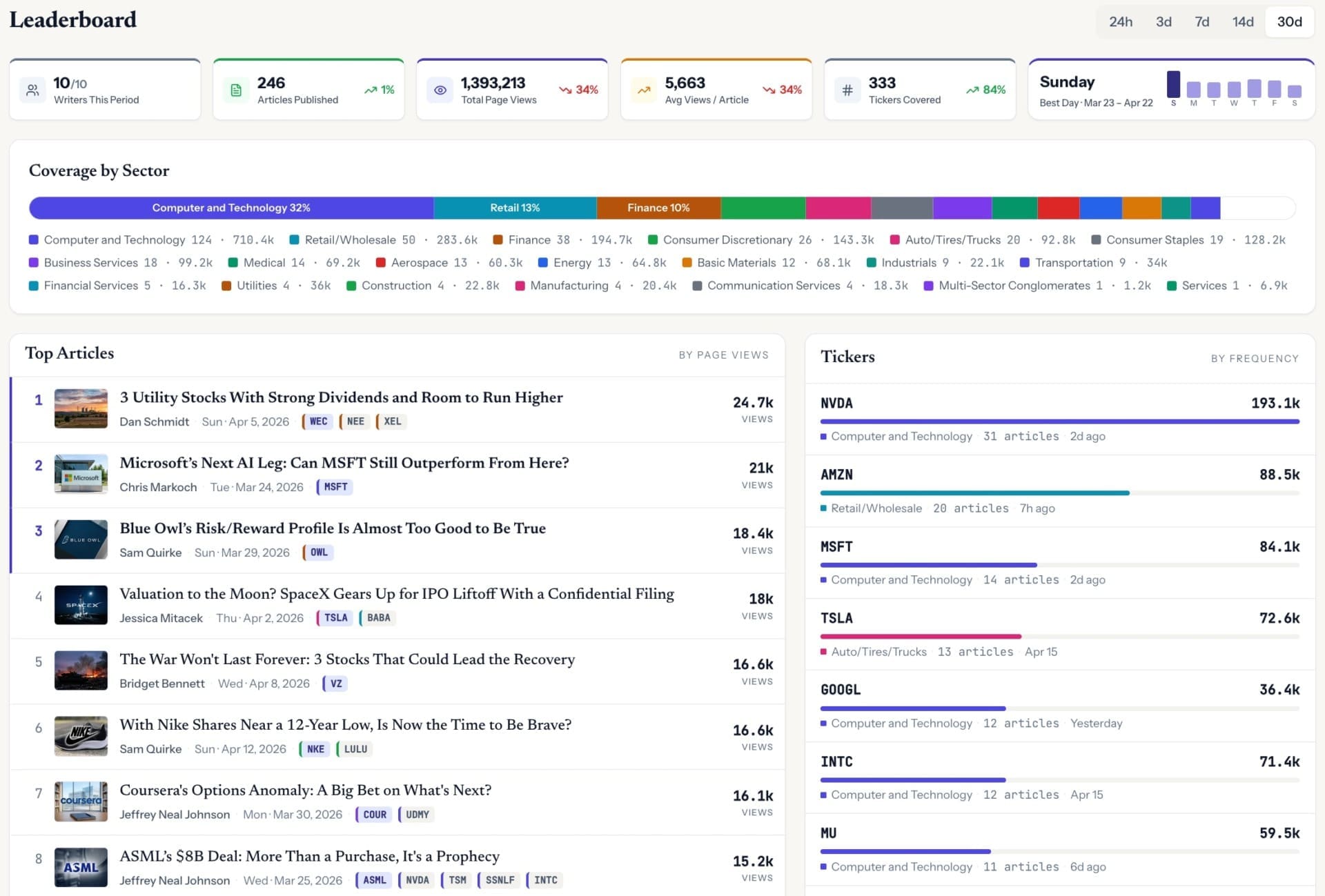Click the Sunday bar in best-day chart

pyautogui.click(x=1173, y=84)
